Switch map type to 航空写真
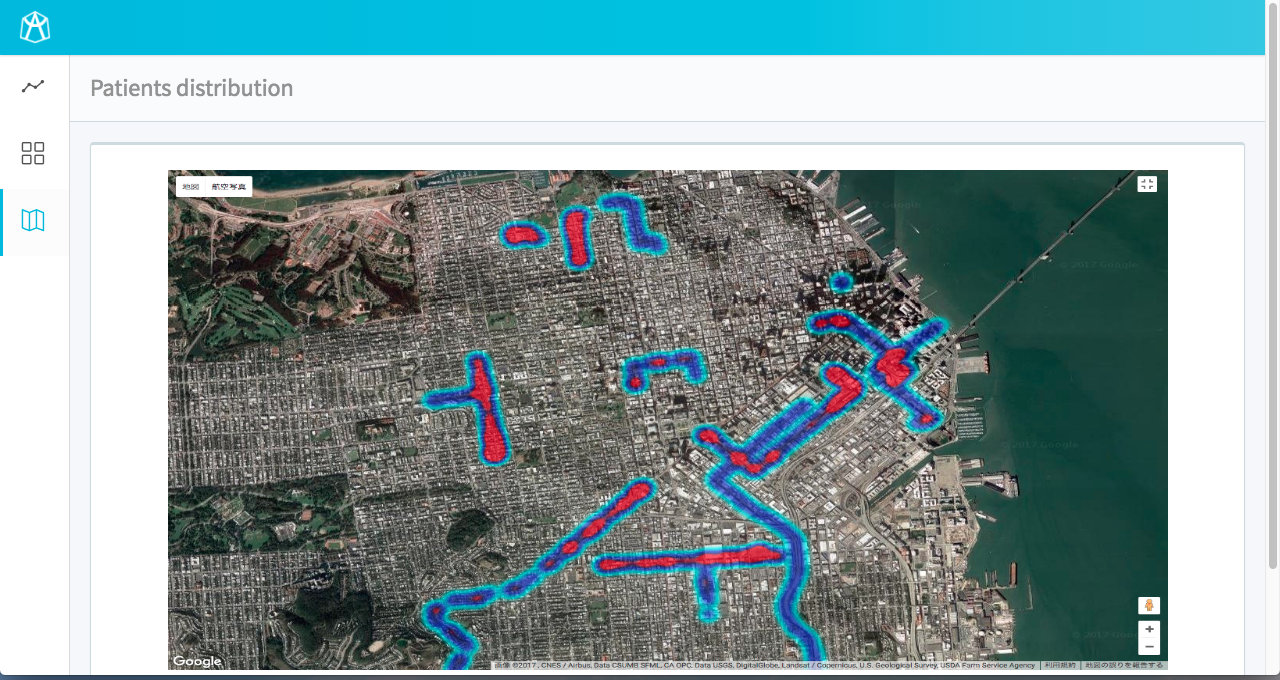The height and width of the screenshot is (680, 1280). point(228,186)
